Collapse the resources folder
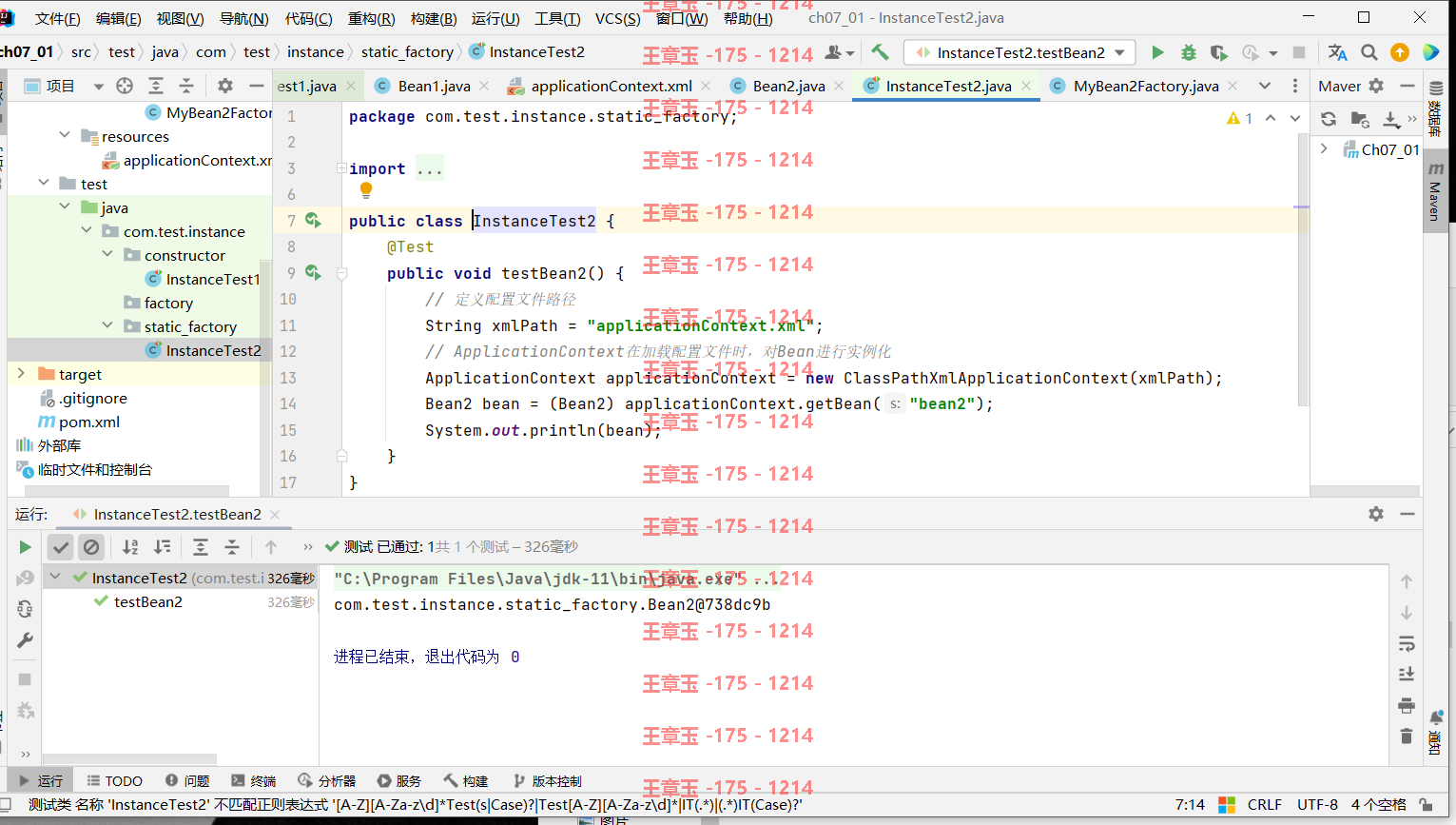This screenshot has width=1456, height=825. [x=65, y=135]
